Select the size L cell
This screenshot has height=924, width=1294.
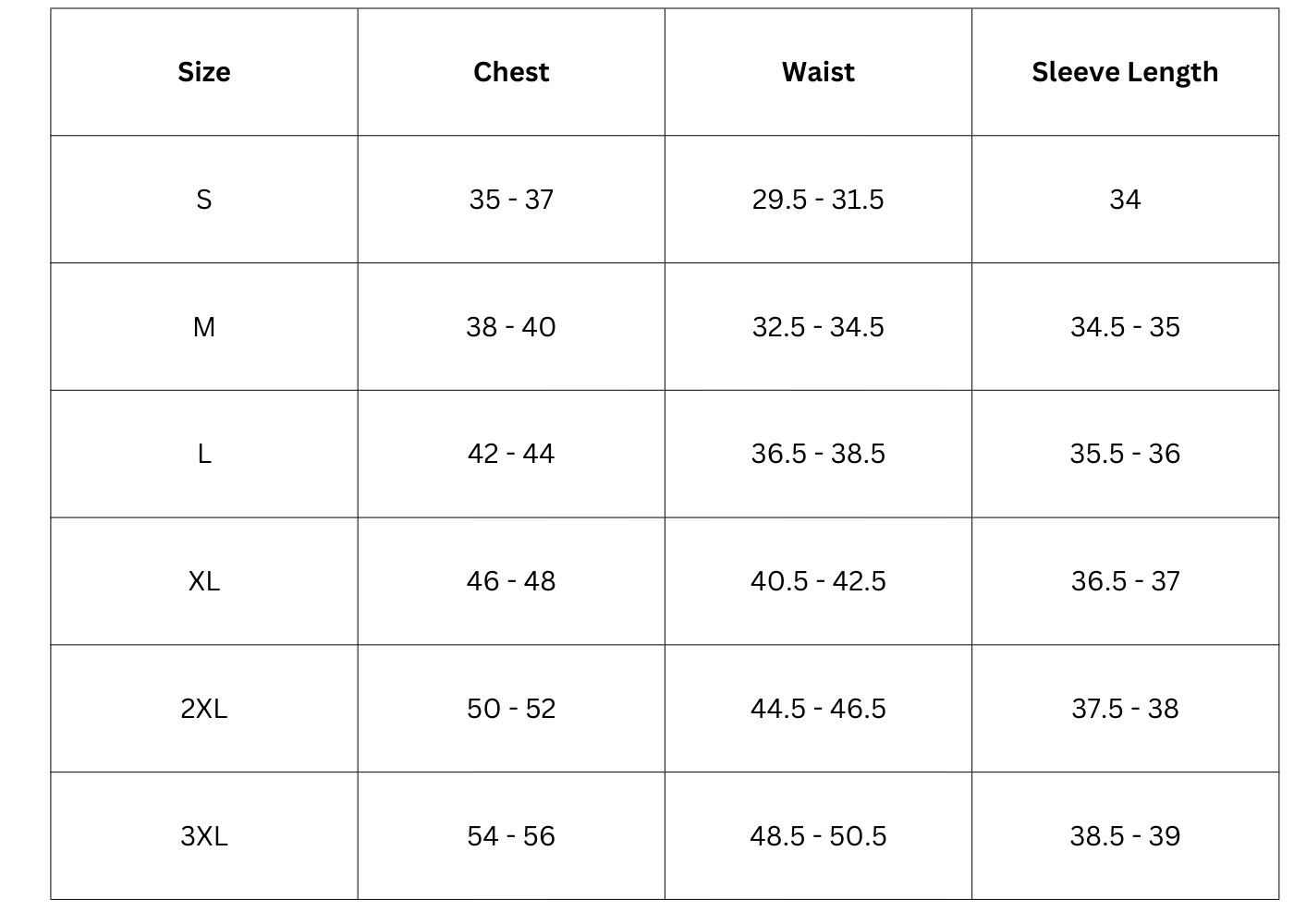(203, 454)
